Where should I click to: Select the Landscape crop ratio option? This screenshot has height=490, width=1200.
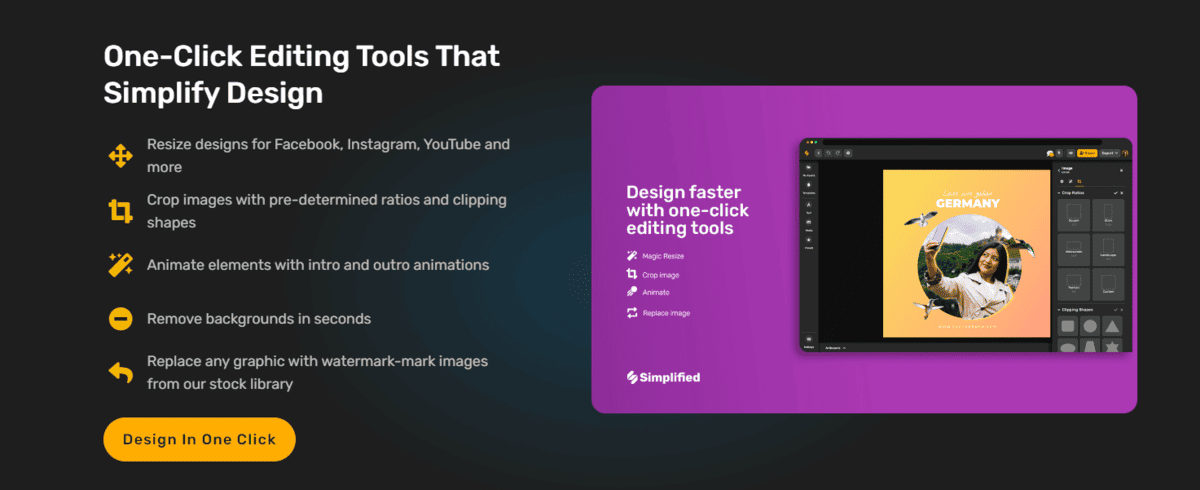pyautogui.click(x=1108, y=250)
